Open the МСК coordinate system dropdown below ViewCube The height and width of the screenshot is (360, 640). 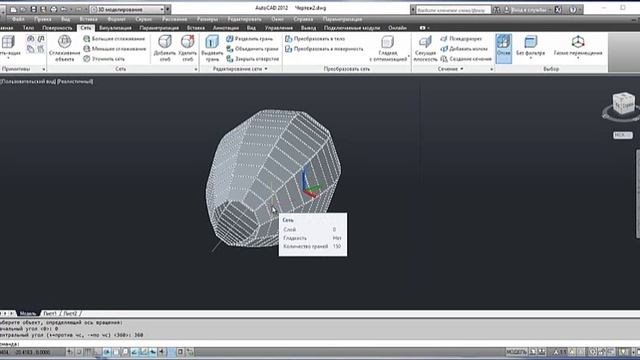623,135
